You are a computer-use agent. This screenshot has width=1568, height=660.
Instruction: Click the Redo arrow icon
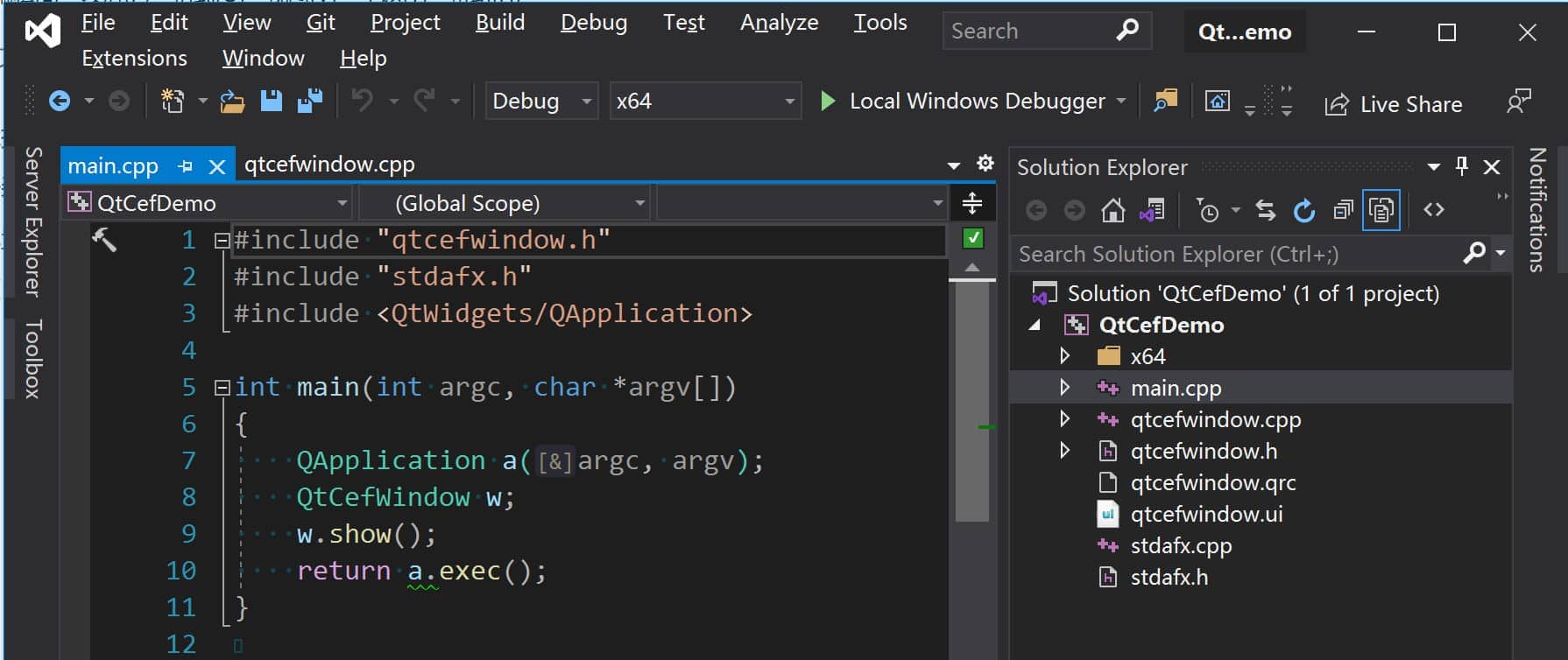[425, 101]
